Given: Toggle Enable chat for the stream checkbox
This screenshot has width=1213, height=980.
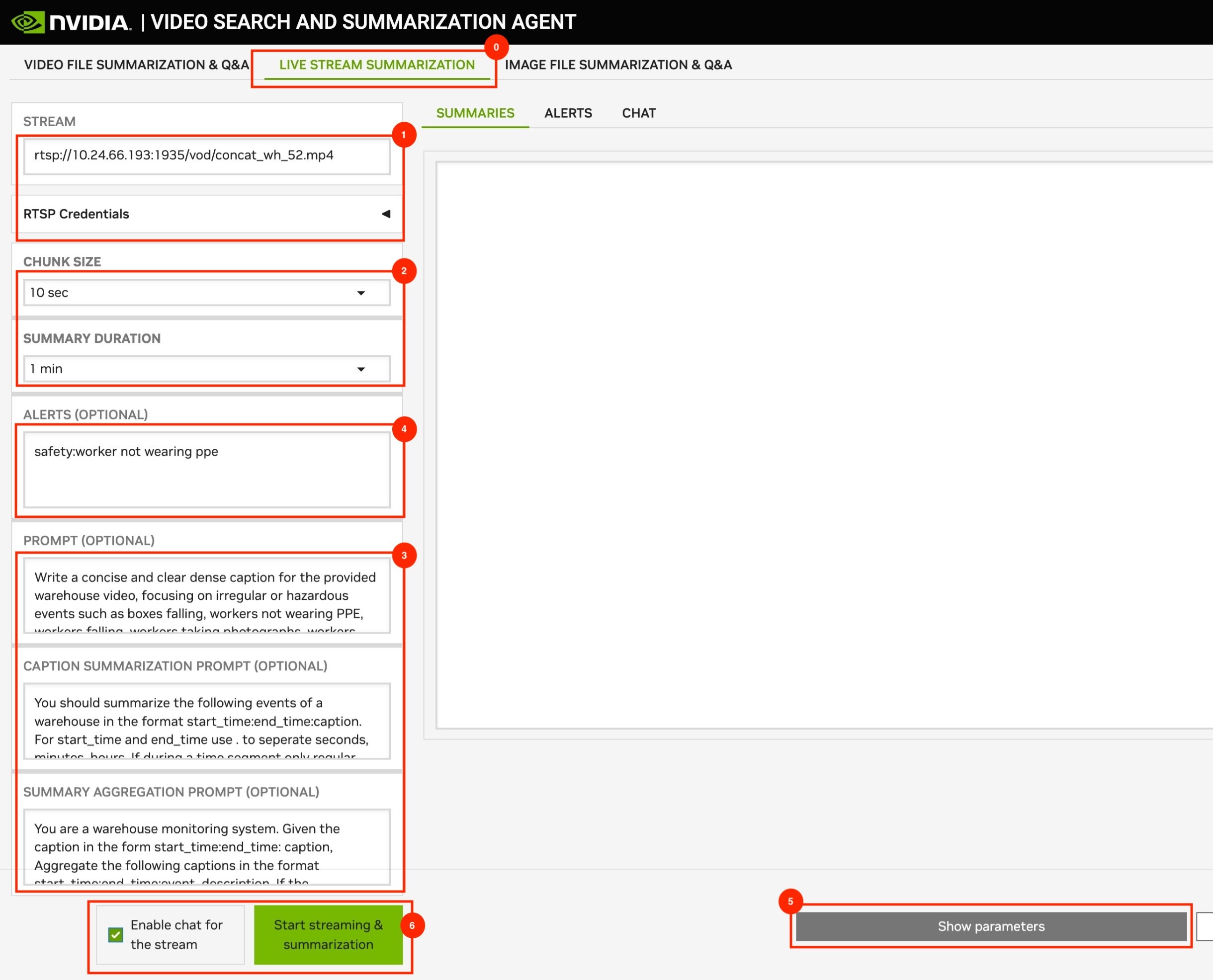Looking at the screenshot, I should pyautogui.click(x=116, y=934).
